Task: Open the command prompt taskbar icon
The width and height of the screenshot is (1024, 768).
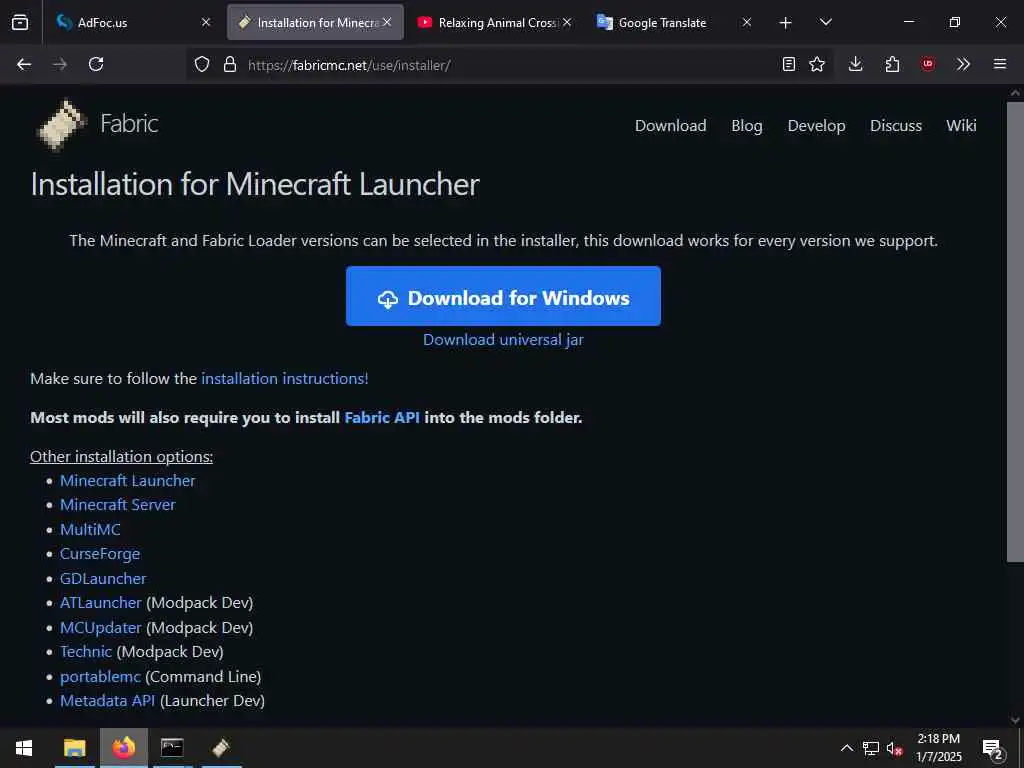Action: (x=172, y=748)
